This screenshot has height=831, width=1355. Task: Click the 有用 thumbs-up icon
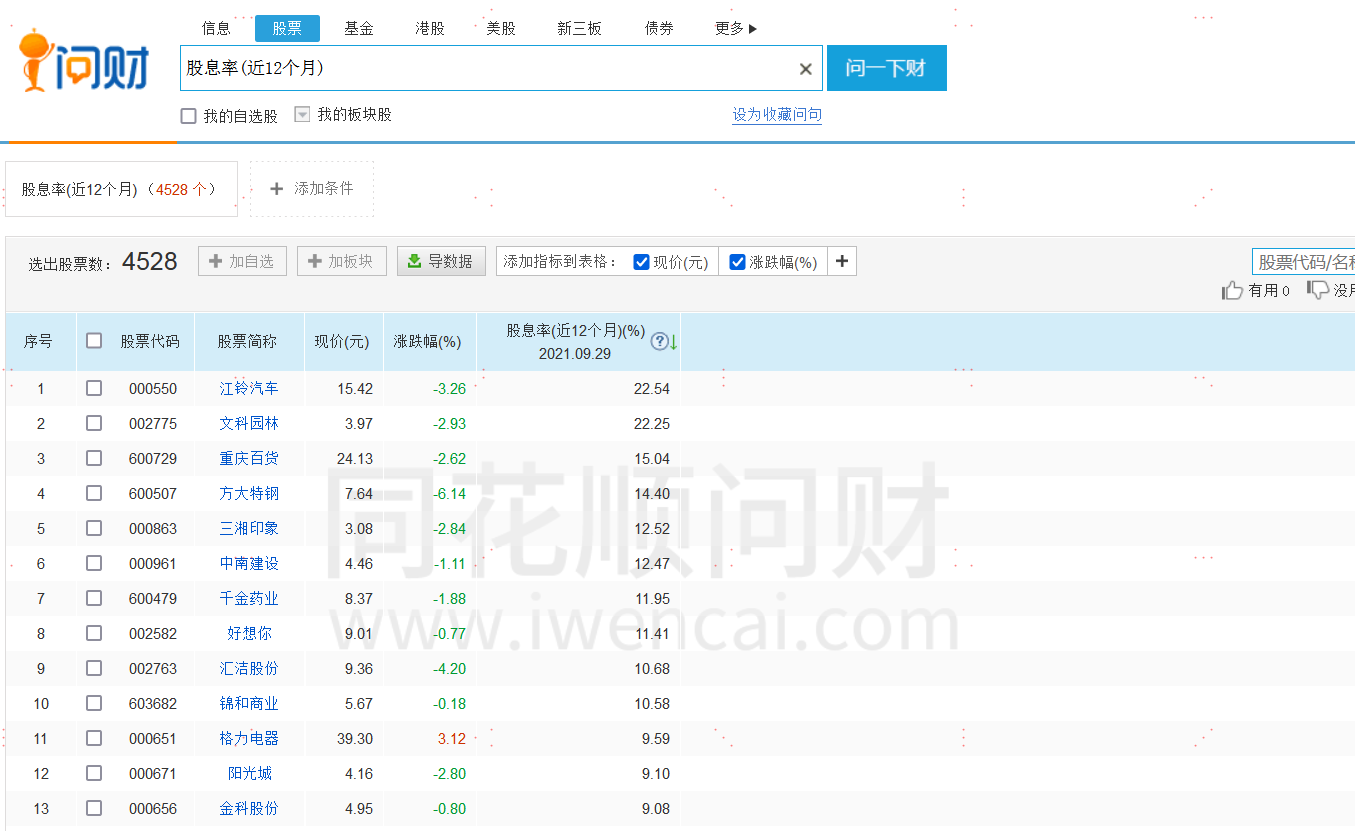(1232, 290)
